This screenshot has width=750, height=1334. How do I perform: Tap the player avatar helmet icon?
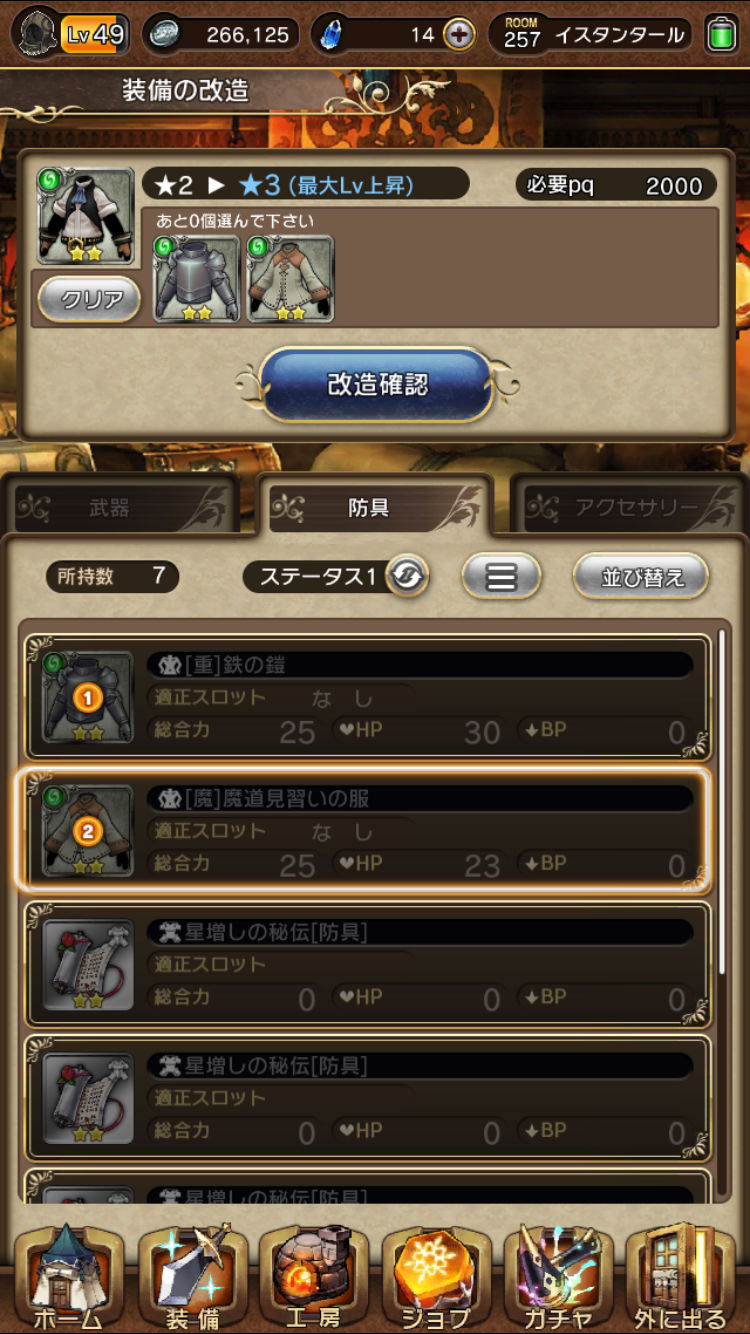[x=38, y=35]
